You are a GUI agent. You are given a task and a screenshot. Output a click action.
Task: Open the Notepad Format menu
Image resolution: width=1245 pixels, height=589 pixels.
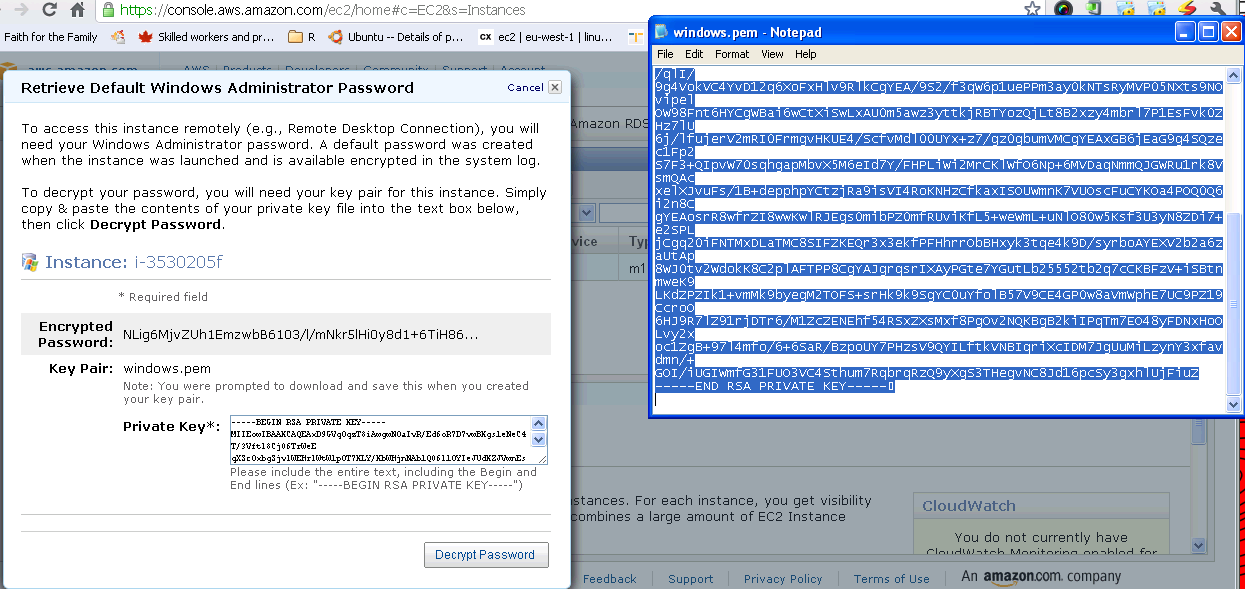click(731, 54)
